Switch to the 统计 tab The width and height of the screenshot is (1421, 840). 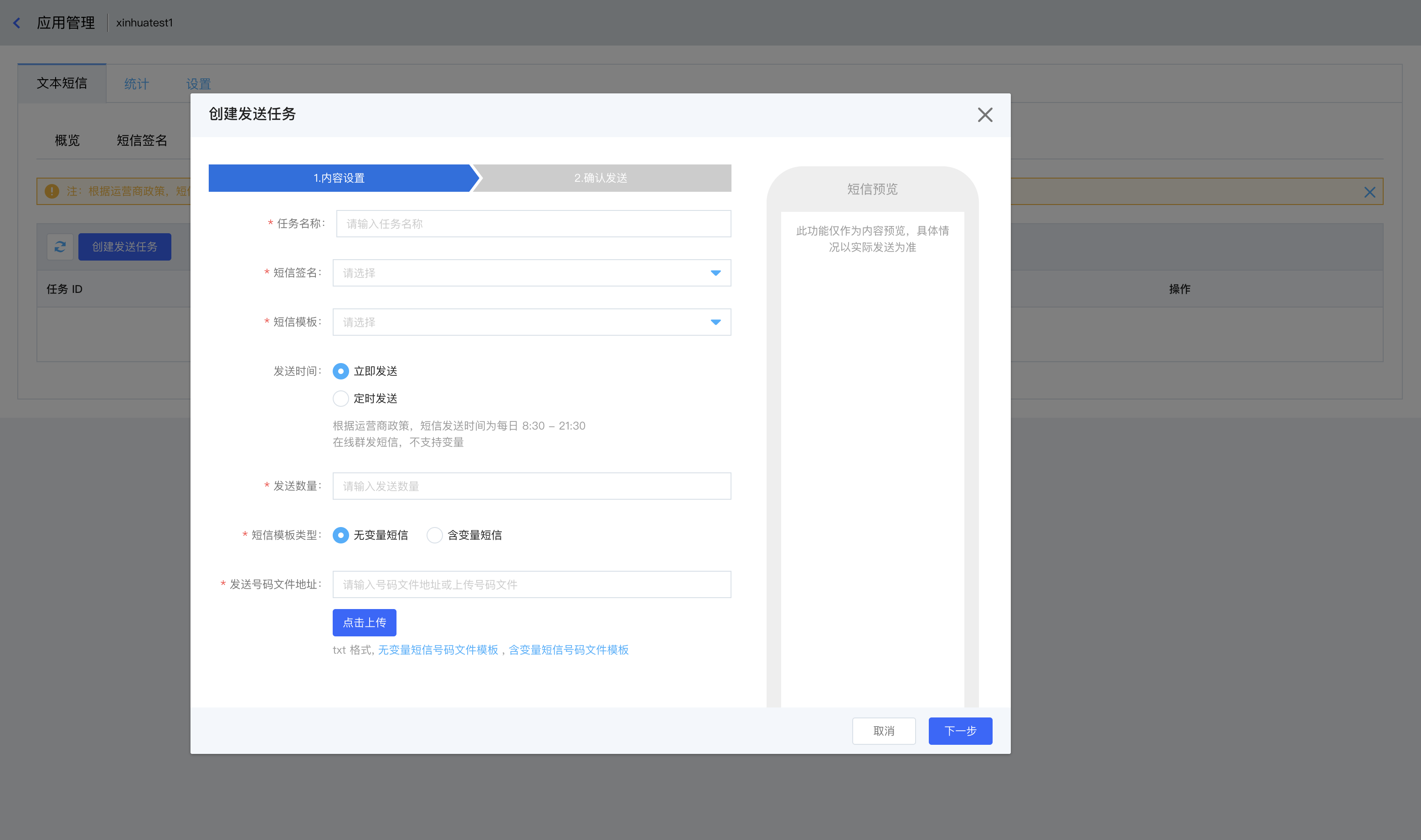point(136,84)
